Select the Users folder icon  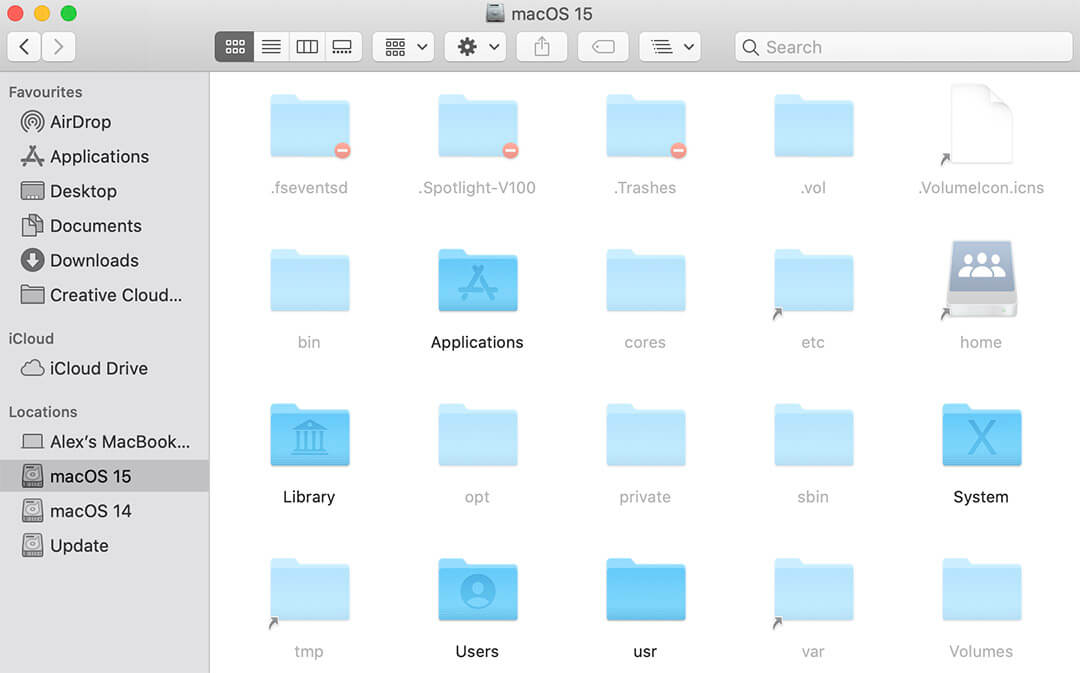coord(478,590)
